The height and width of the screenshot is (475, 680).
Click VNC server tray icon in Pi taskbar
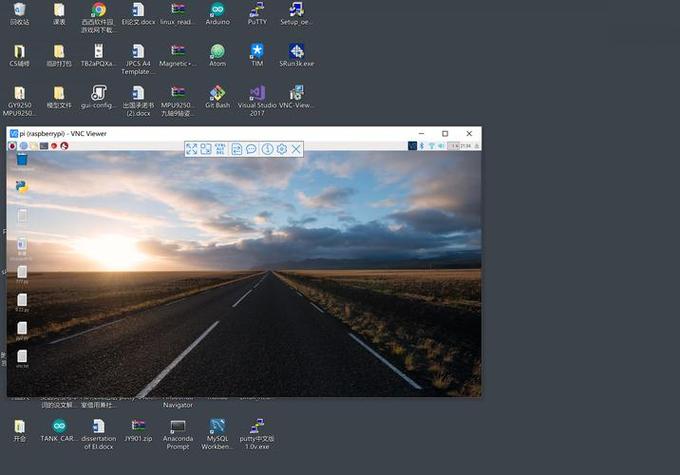tap(412, 146)
